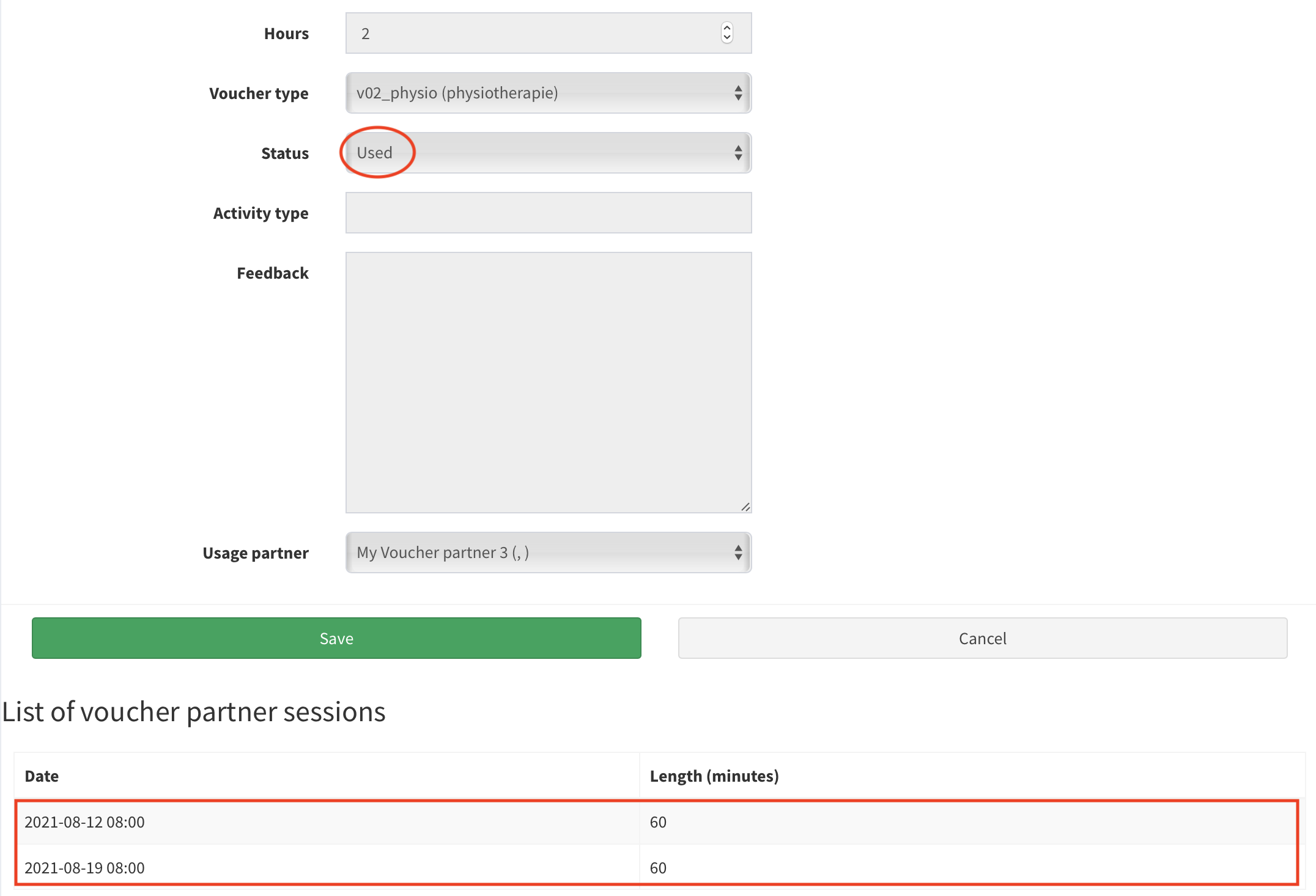
Task: Click the Voucher type dropdown arrows icon
Action: click(738, 93)
